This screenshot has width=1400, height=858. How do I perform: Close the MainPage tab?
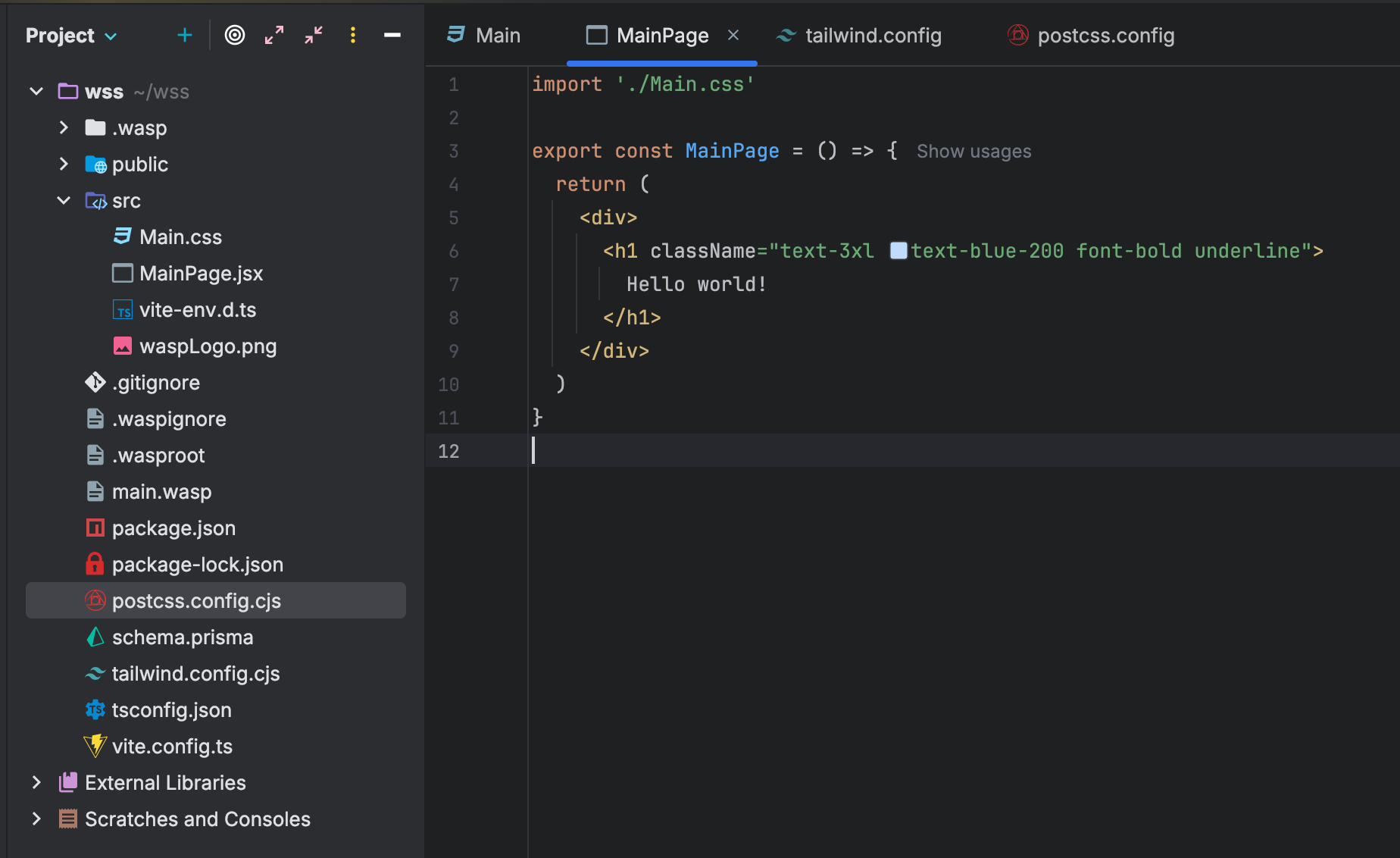[x=733, y=36]
